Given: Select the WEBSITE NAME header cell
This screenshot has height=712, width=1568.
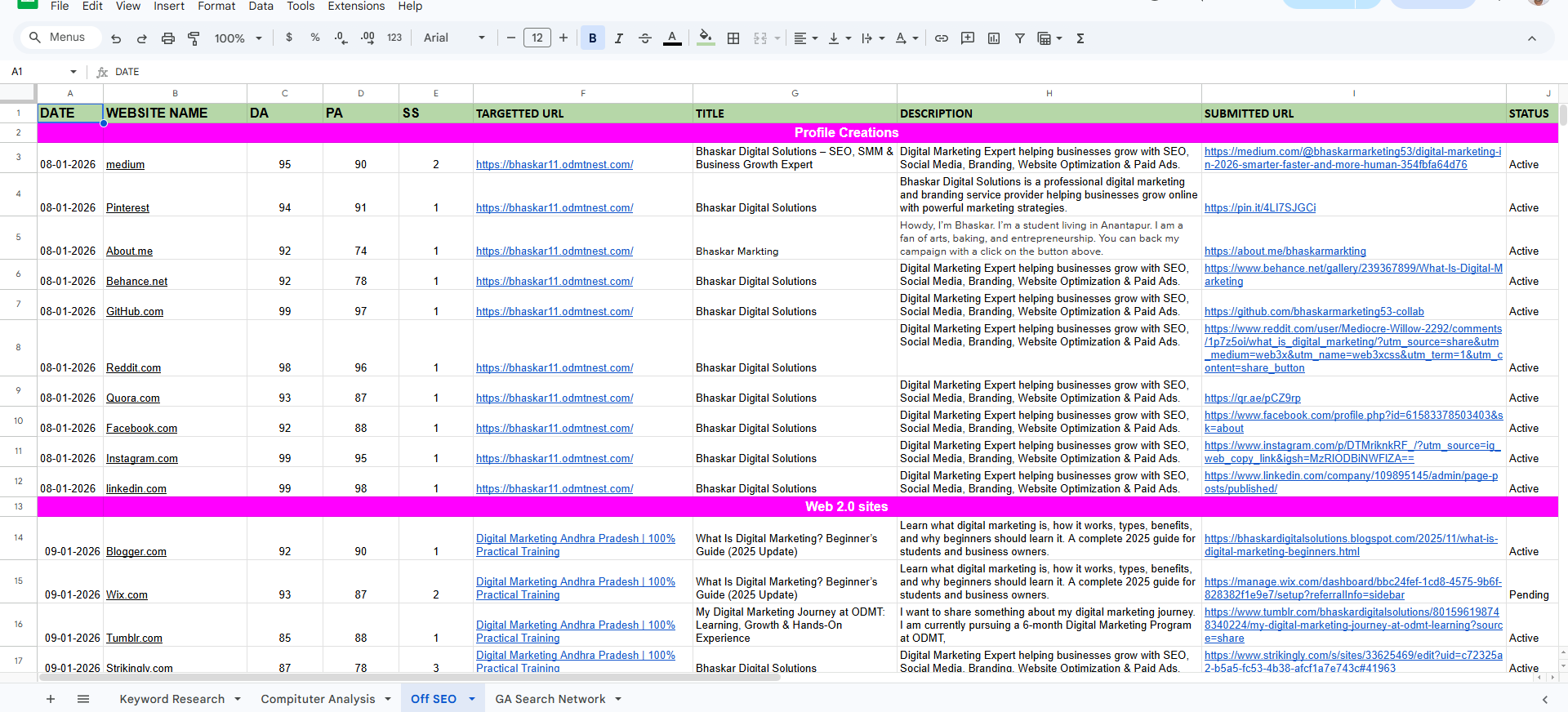Looking at the screenshot, I should click(x=175, y=113).
